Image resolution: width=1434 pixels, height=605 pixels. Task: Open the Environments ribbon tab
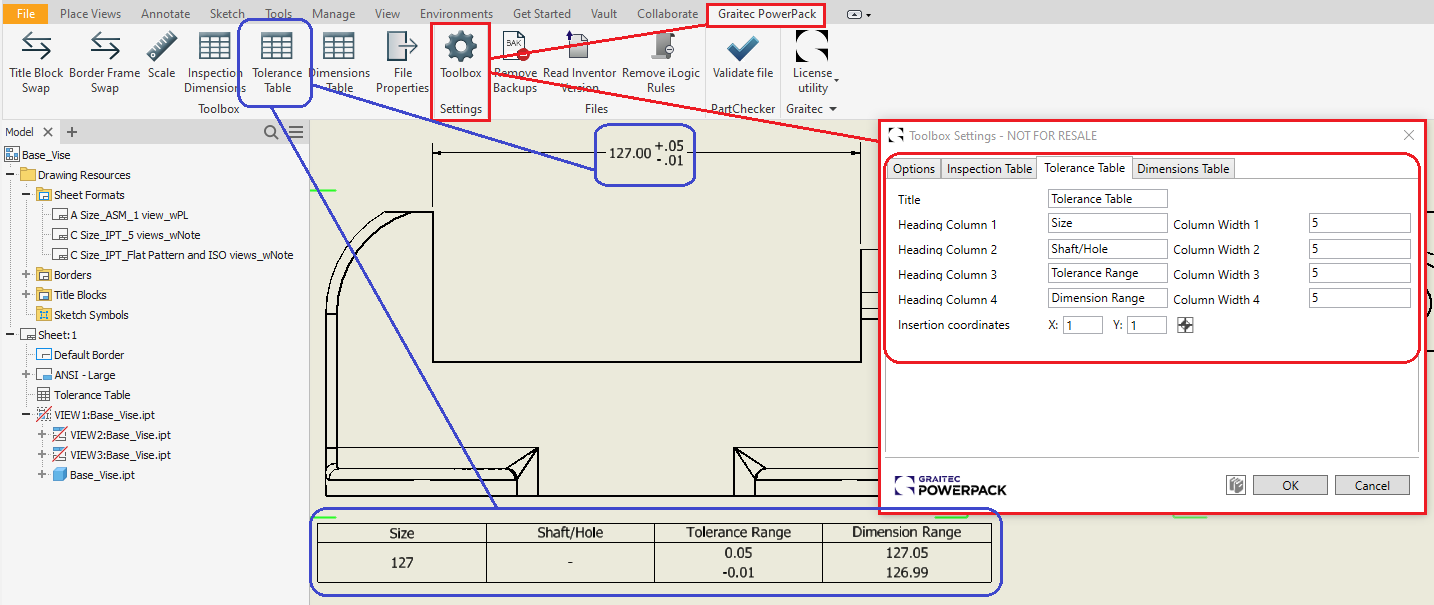pyautogui.click(x=456, y=14)
